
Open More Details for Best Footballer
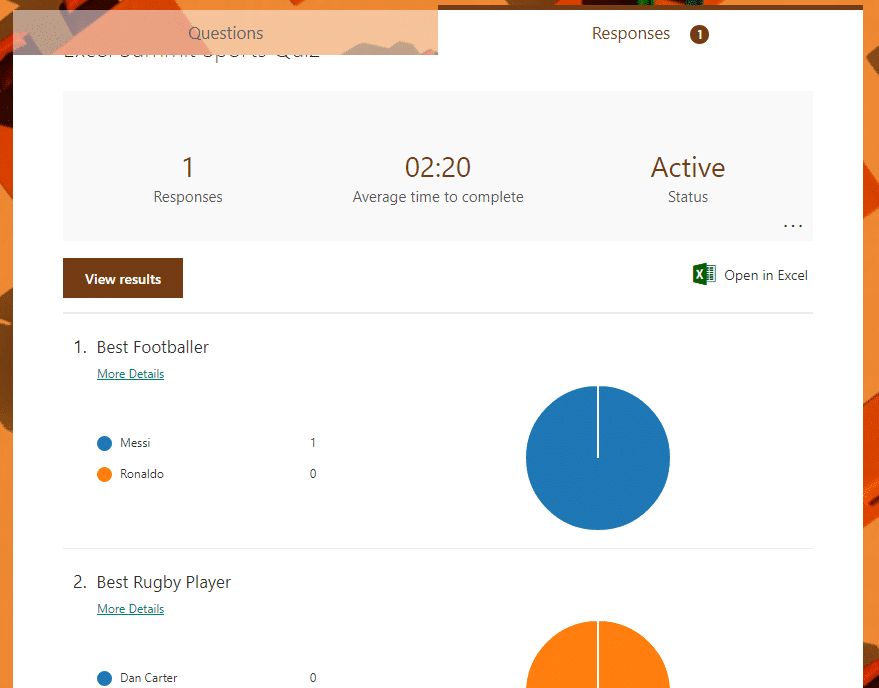[130, 373]
